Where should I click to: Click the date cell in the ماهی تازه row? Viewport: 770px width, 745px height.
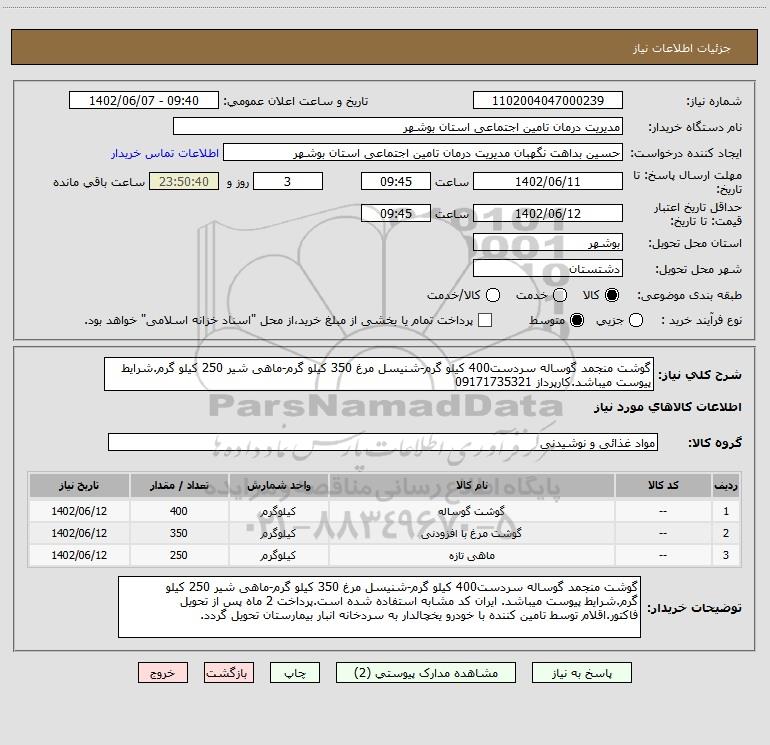[x=79, y=555]
